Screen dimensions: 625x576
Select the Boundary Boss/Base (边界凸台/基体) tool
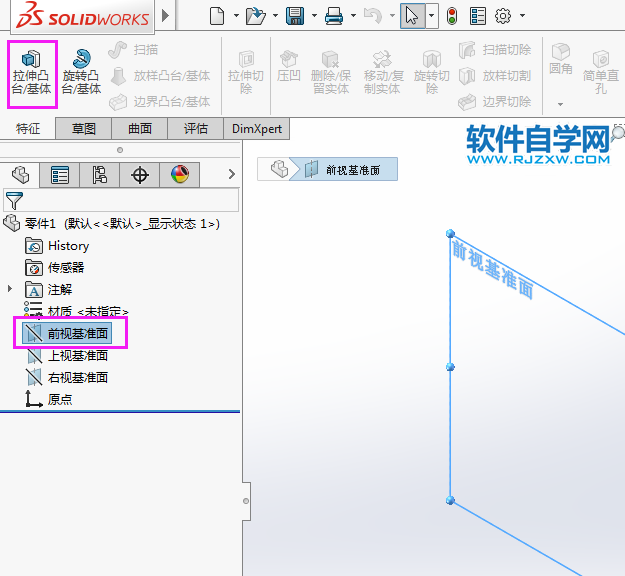tap(160, 102)
